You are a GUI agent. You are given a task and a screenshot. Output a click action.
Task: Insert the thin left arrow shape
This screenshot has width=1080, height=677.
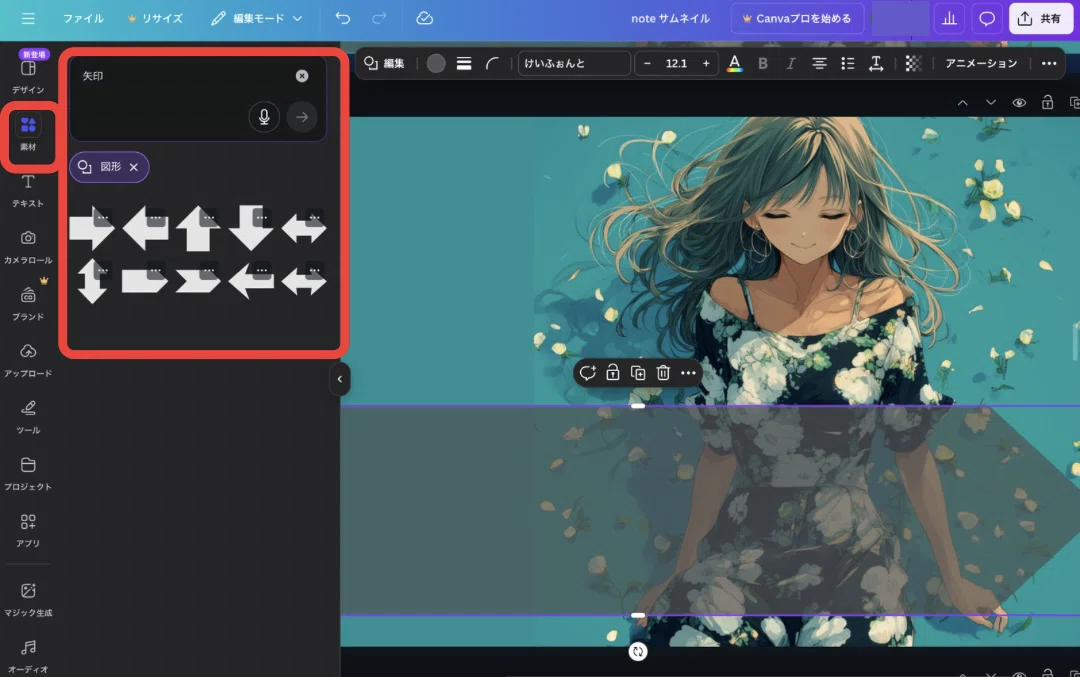click(251, 281)
